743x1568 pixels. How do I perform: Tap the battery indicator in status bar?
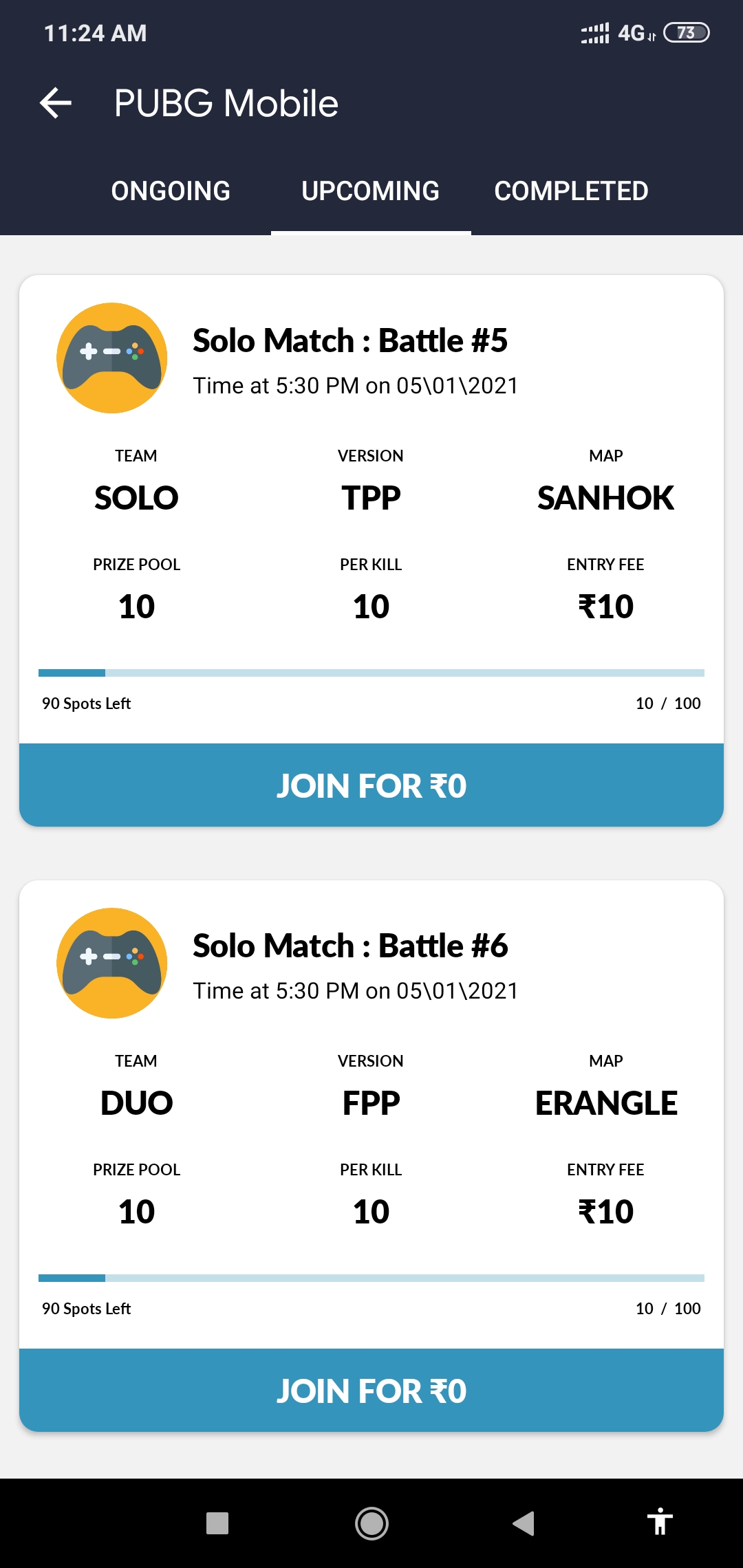(686, 33)
